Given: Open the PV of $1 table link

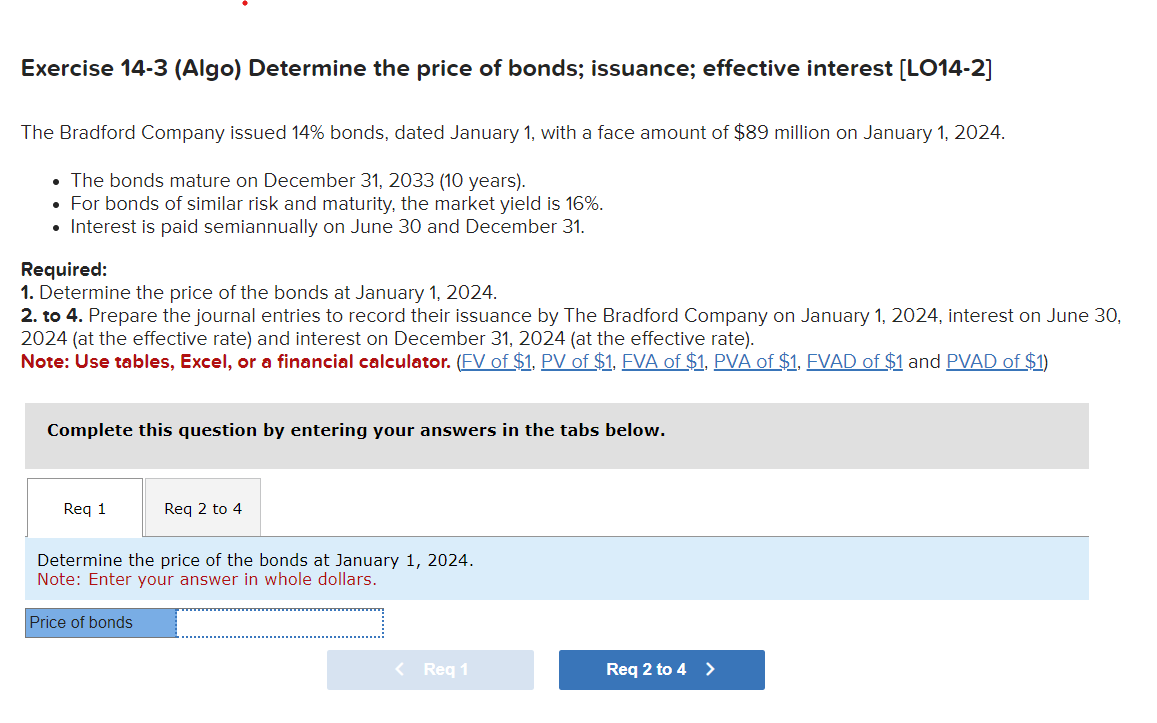Looking at the screenshot, I should tap(576, 361).
